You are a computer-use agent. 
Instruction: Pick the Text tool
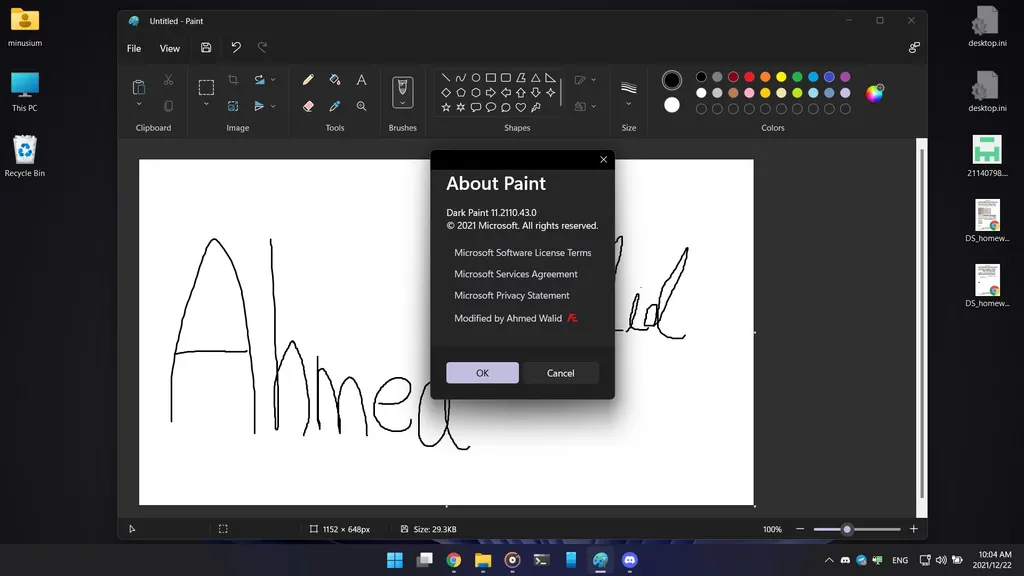pos(361,80)
